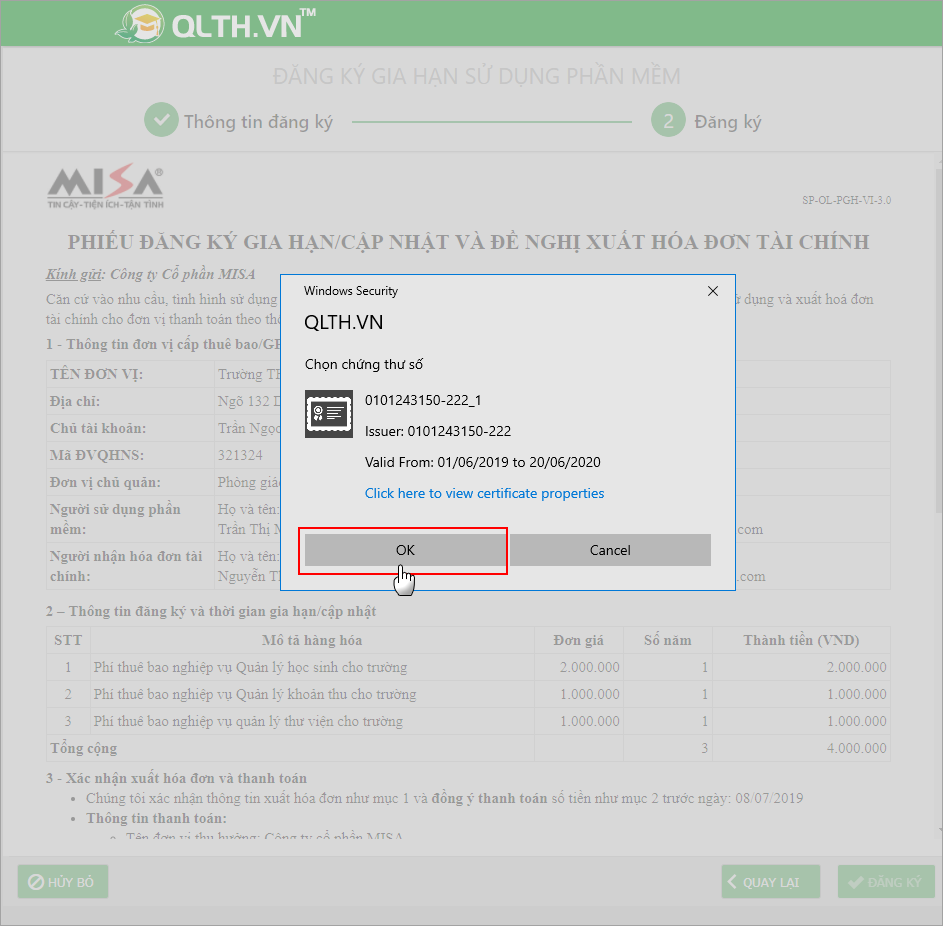Confirm the certificate with OK button
Image resolution: width=943 pixels, height=926 pixels.
click(405, 550)
